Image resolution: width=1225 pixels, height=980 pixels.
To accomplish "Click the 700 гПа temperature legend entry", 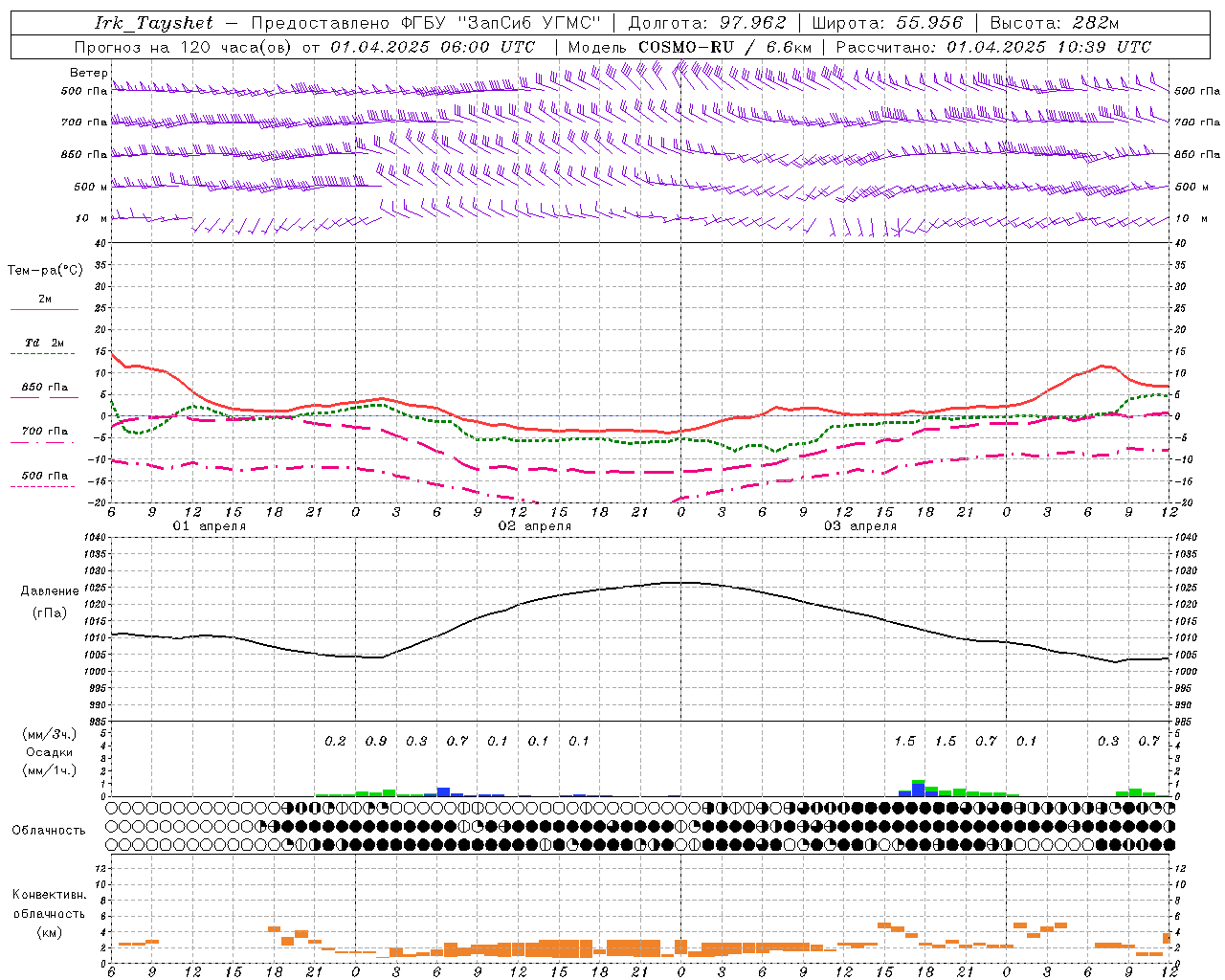I will (x=45, y=432).
